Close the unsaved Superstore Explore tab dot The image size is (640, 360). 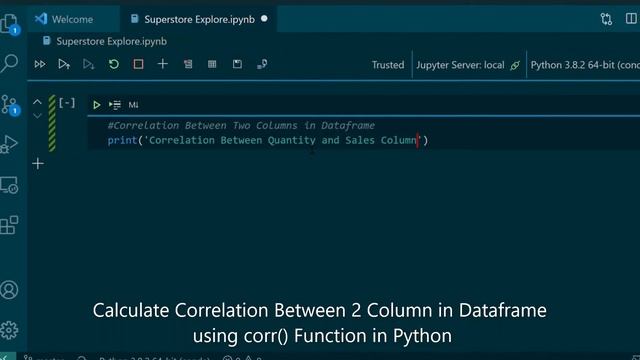pos(264,19)
